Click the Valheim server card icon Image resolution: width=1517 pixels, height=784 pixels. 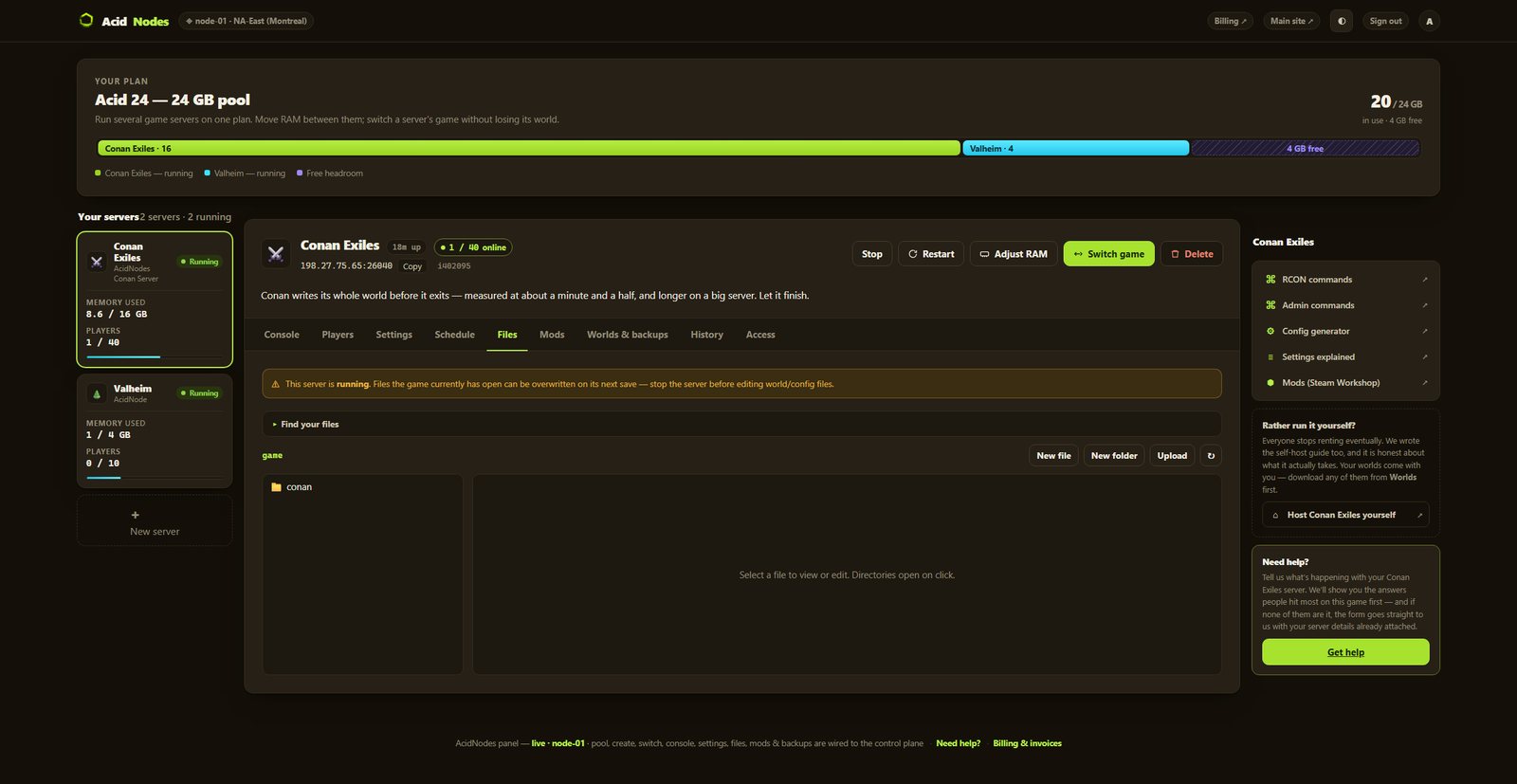(97, 393)
